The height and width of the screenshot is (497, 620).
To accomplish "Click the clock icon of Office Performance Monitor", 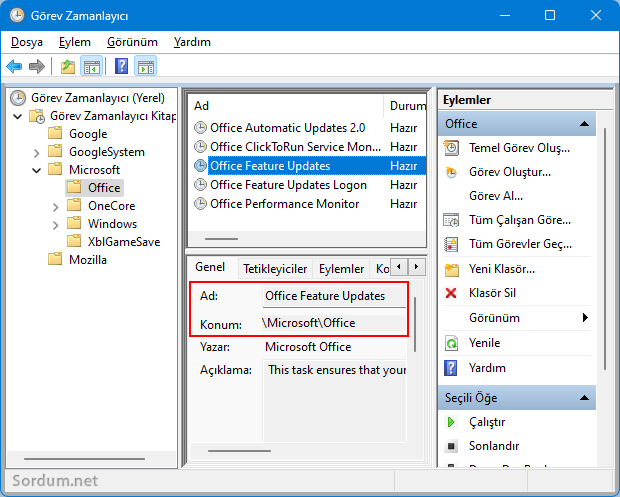I will 200,204.
